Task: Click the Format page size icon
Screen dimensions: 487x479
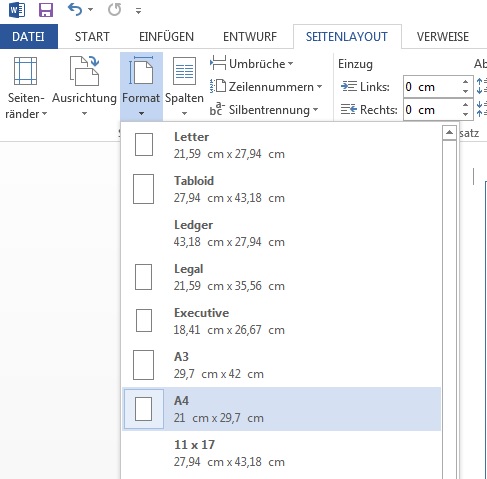Action: click(141, 70)
